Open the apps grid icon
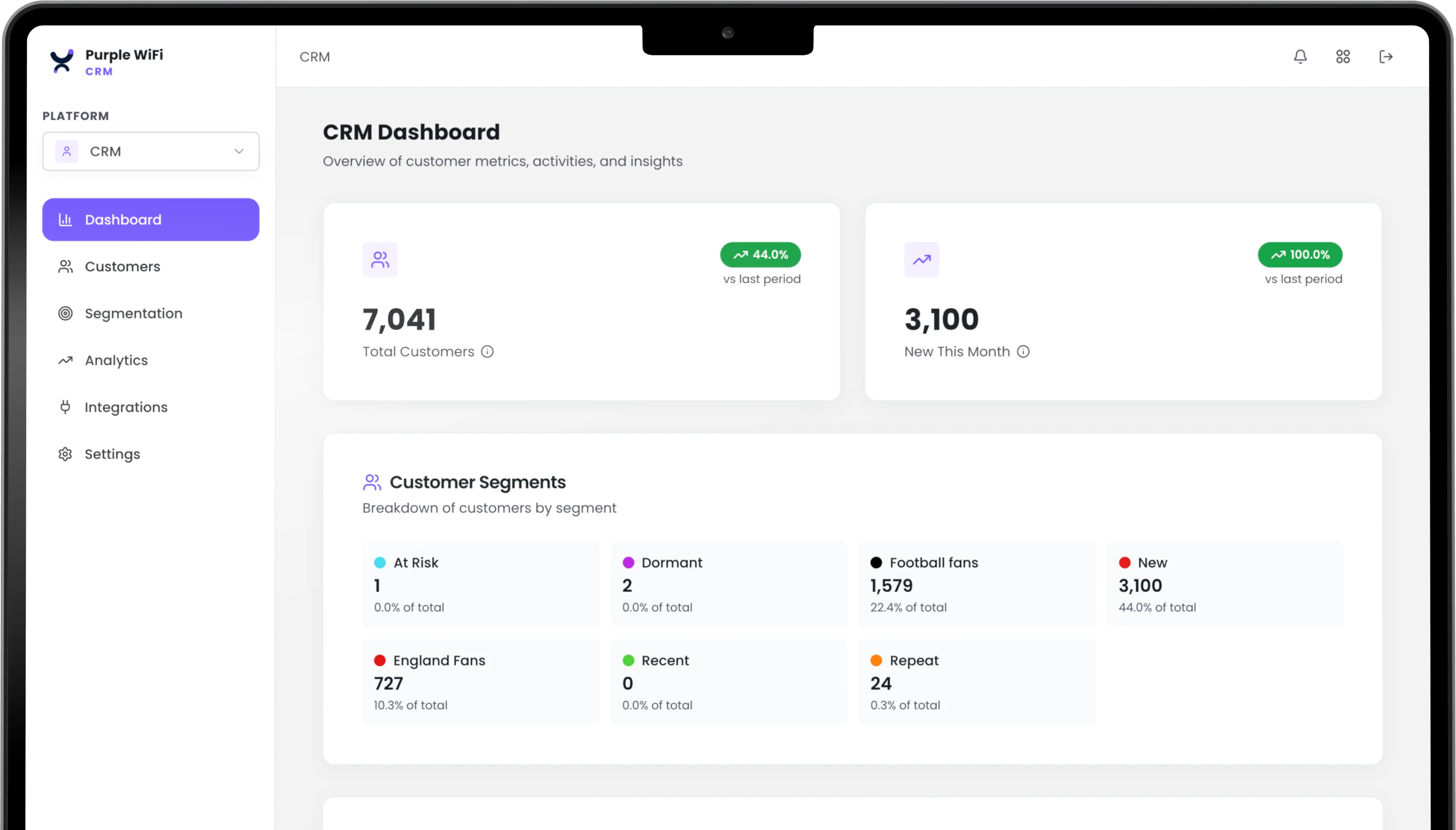The width and height of the screenshot is (1456, 830). tap(1343, 57)
